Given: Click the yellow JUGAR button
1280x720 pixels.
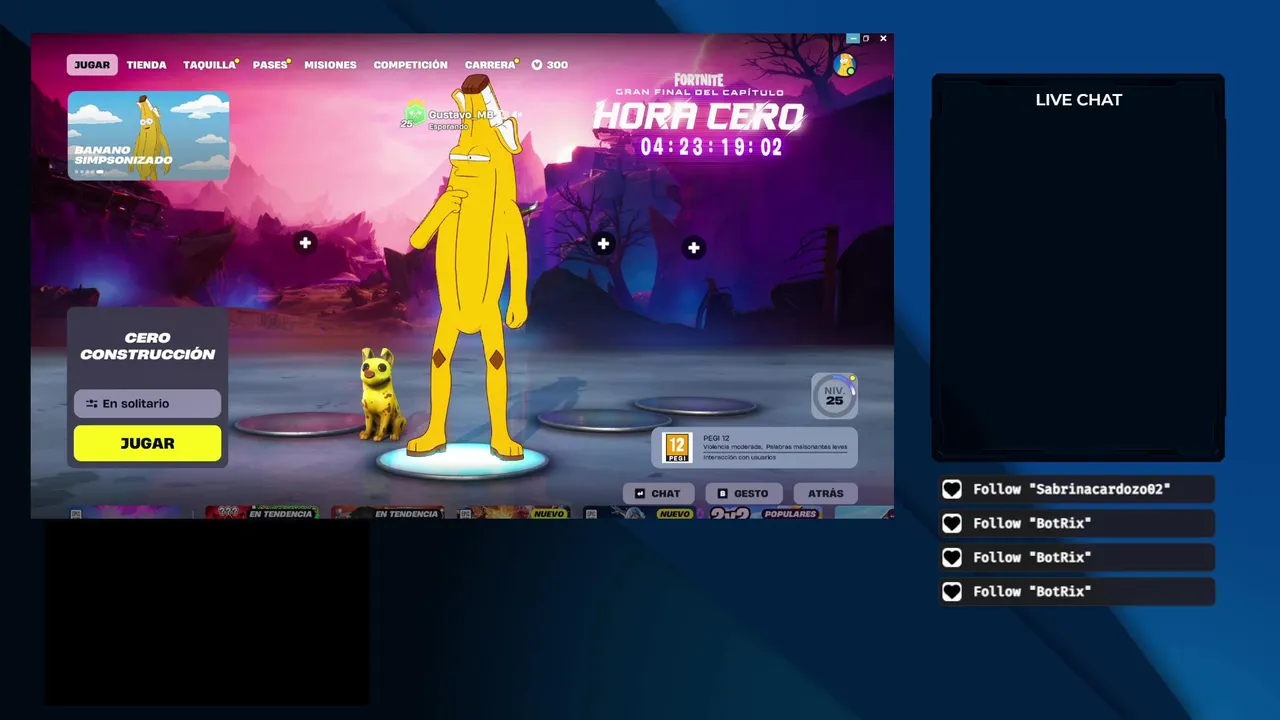Looking at the screenshot, I should click(147, 443).
